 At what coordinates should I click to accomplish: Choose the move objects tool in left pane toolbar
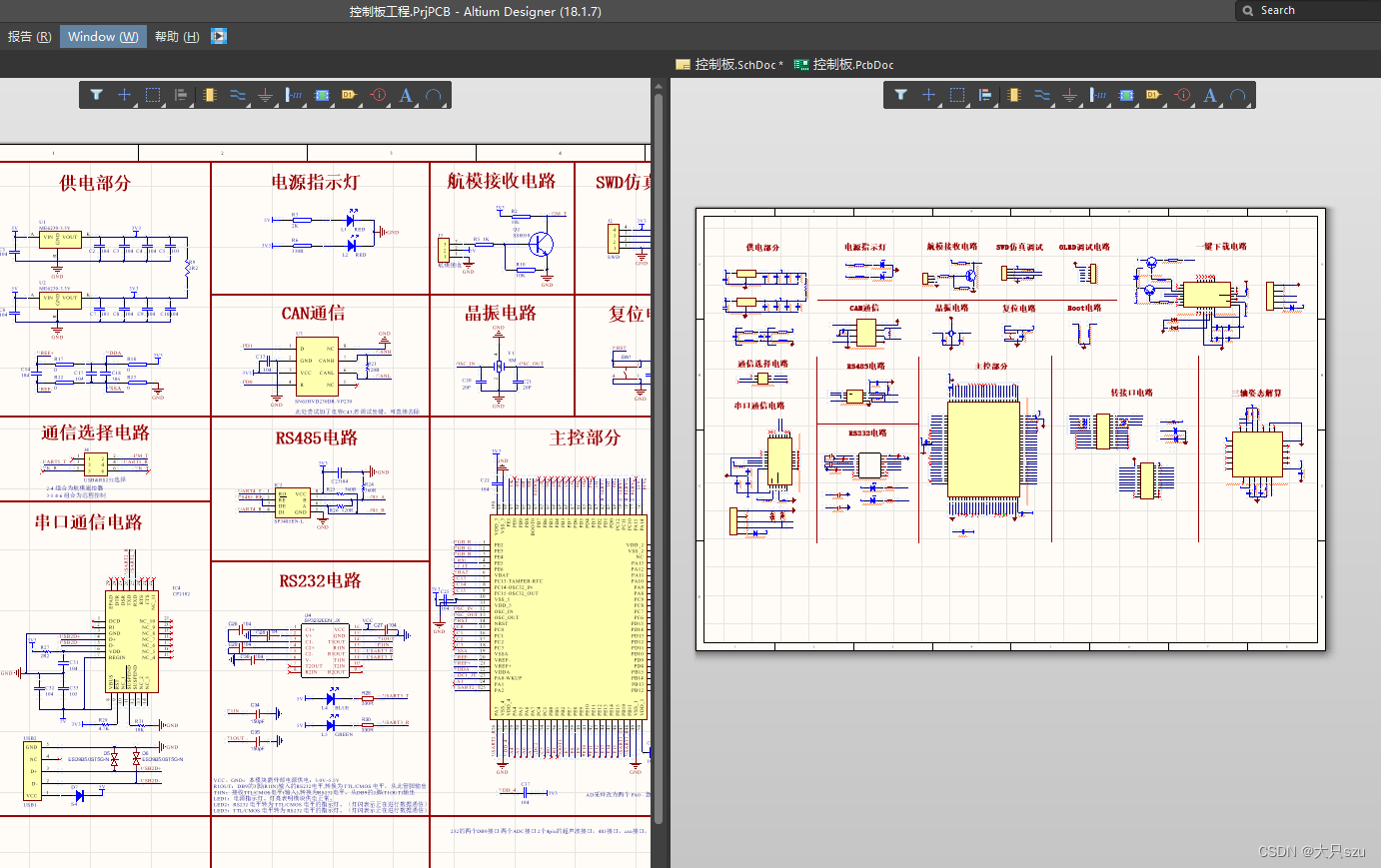(125, 95)
